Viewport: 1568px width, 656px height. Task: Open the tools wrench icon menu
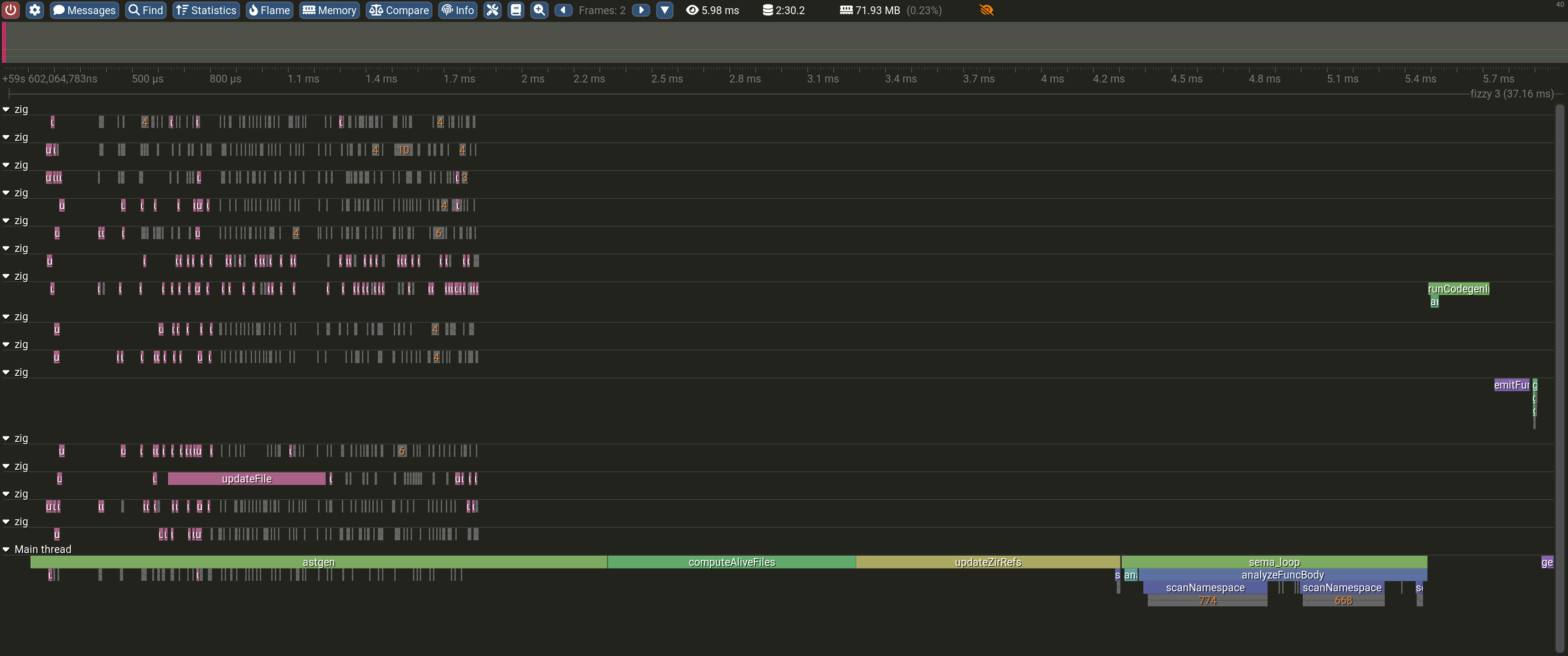(492, 10)
